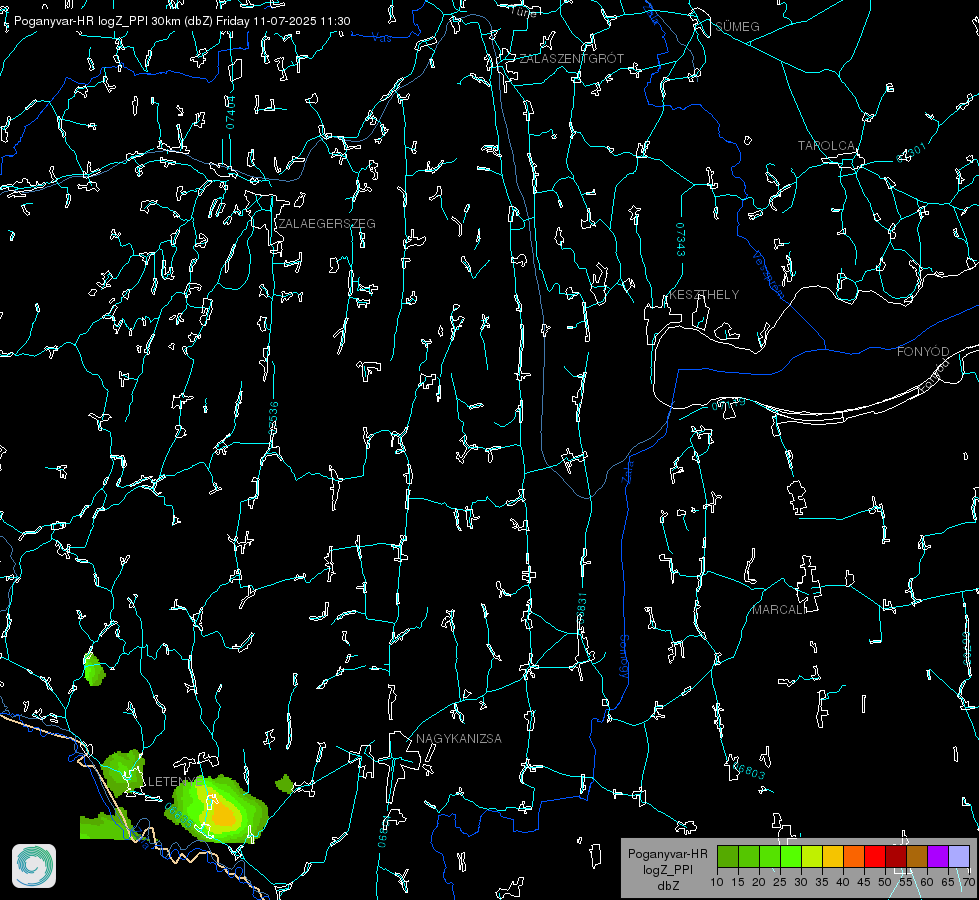
Task: Click the 6831 road number label
Action: [x=581, y=606]
